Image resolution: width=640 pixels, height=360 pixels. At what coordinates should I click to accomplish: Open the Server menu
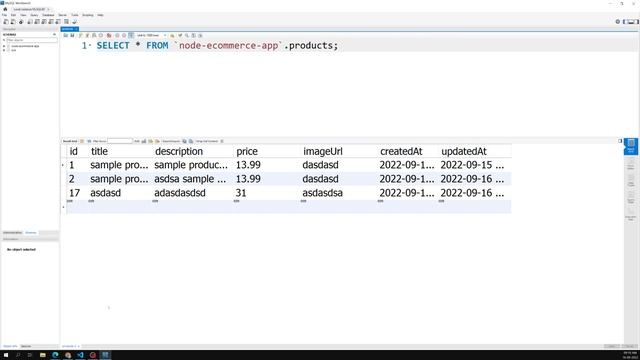(x=62, y=15)
